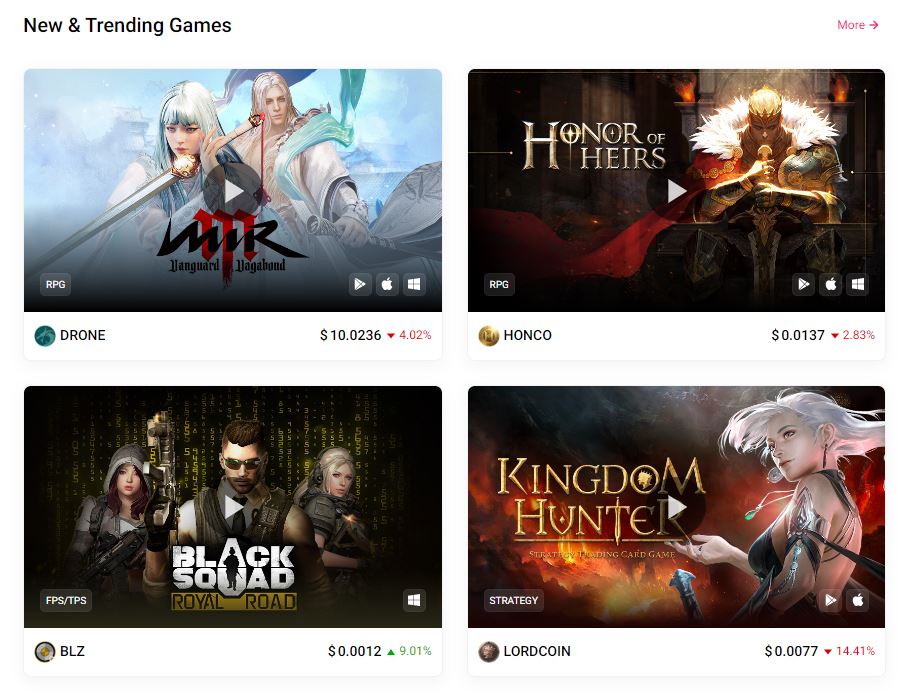Viewport: 908px width, 700px height.
Task: Play the Black Squad Royal Road video
Action: tap(233, 507)
